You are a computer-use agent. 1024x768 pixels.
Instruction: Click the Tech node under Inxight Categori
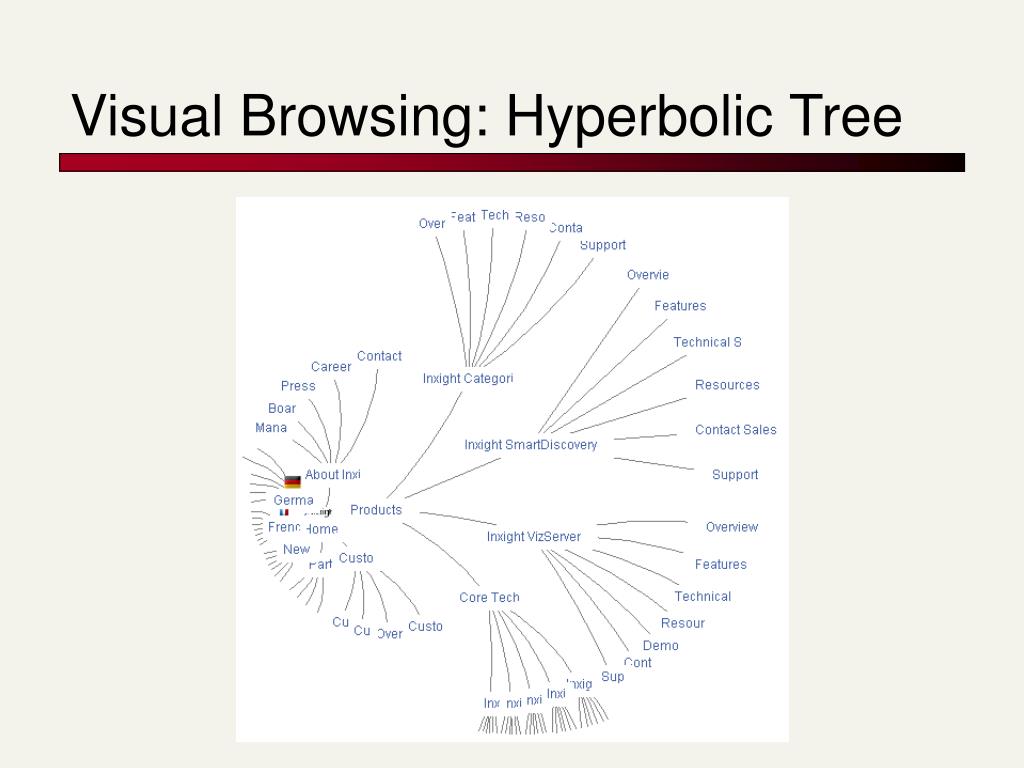(494, 216)
